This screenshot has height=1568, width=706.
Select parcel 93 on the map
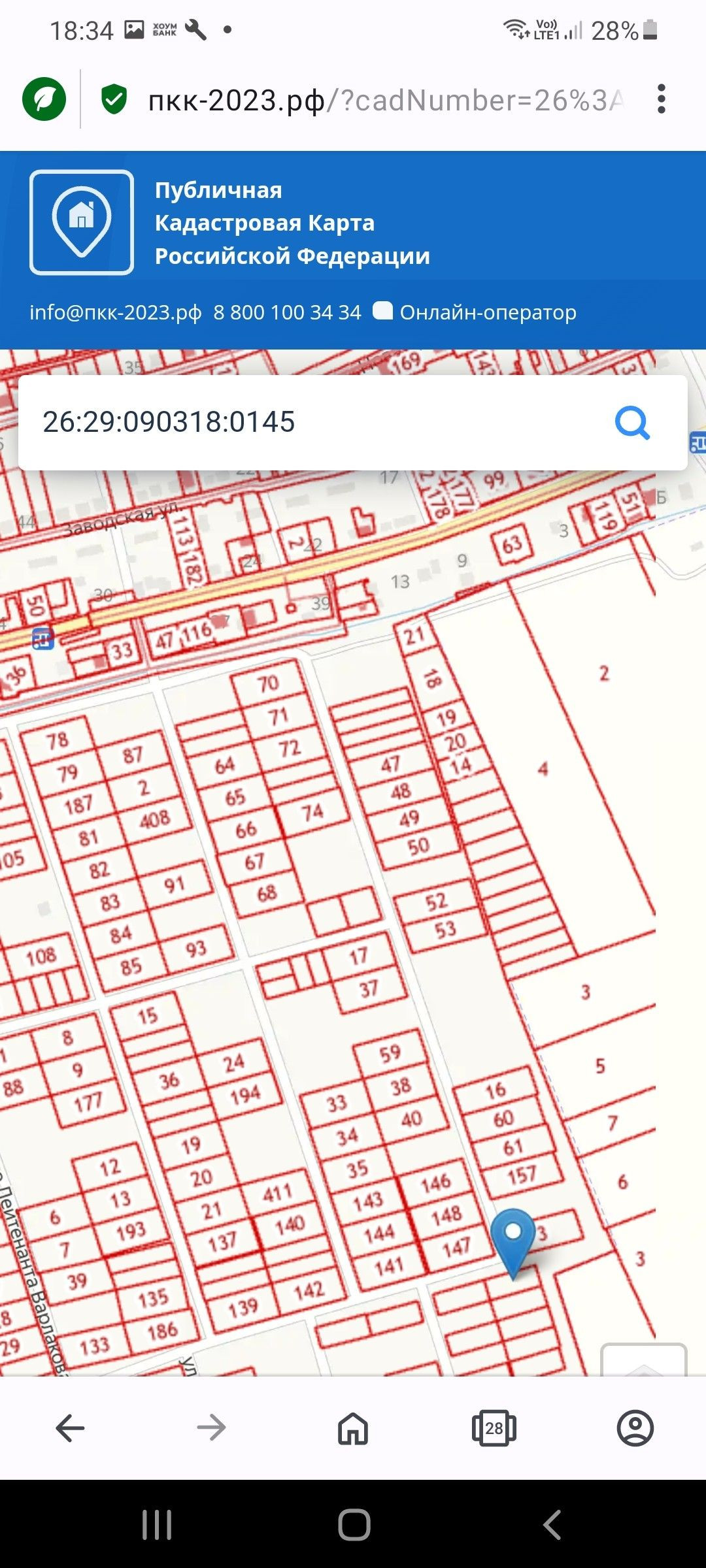(x=195, y=949)
